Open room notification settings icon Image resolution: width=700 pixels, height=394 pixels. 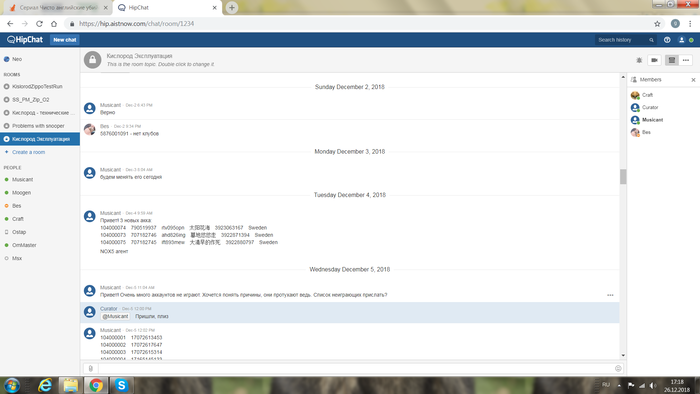[x=639, y=60]
